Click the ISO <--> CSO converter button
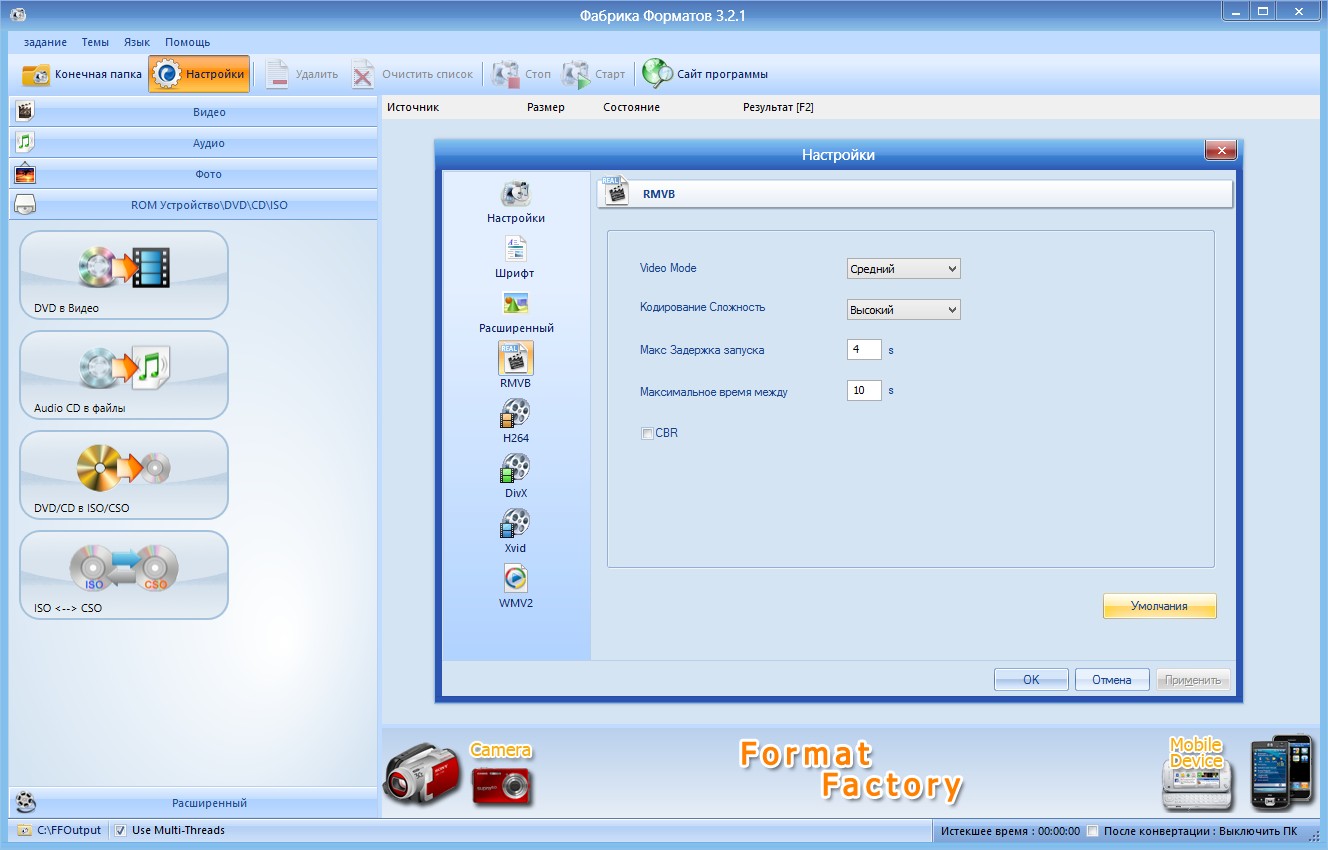The height and width of the screenshot is (850, 1328). click(x=124, y=575)
